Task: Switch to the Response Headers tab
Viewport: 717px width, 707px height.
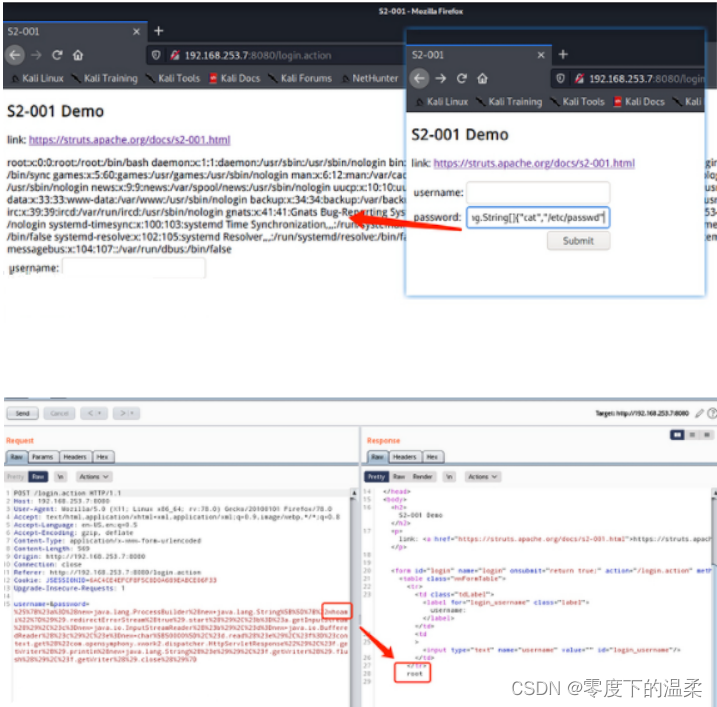Action: (x=405, y=457)
